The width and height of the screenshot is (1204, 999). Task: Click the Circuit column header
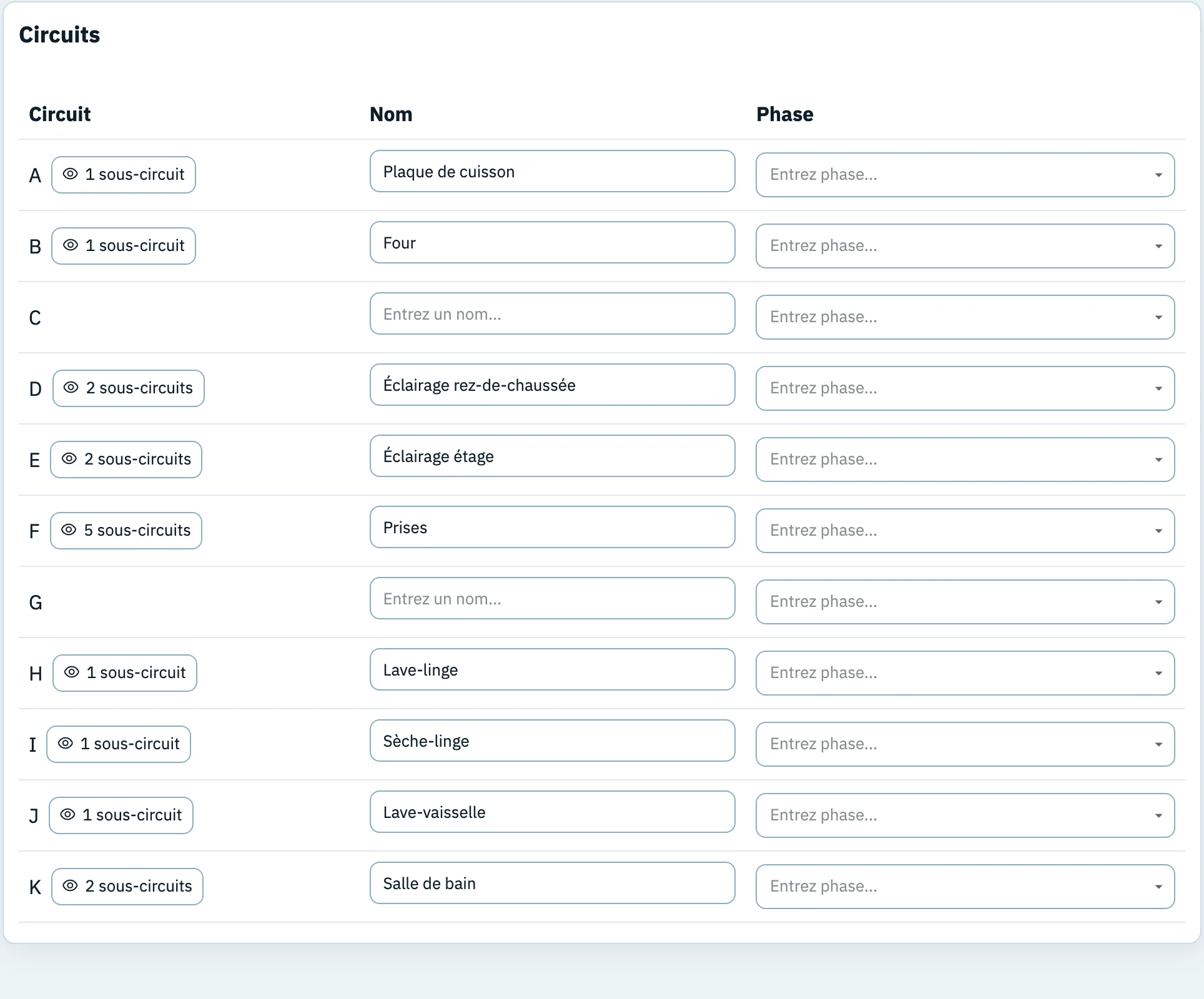click(x=60, y=114)
